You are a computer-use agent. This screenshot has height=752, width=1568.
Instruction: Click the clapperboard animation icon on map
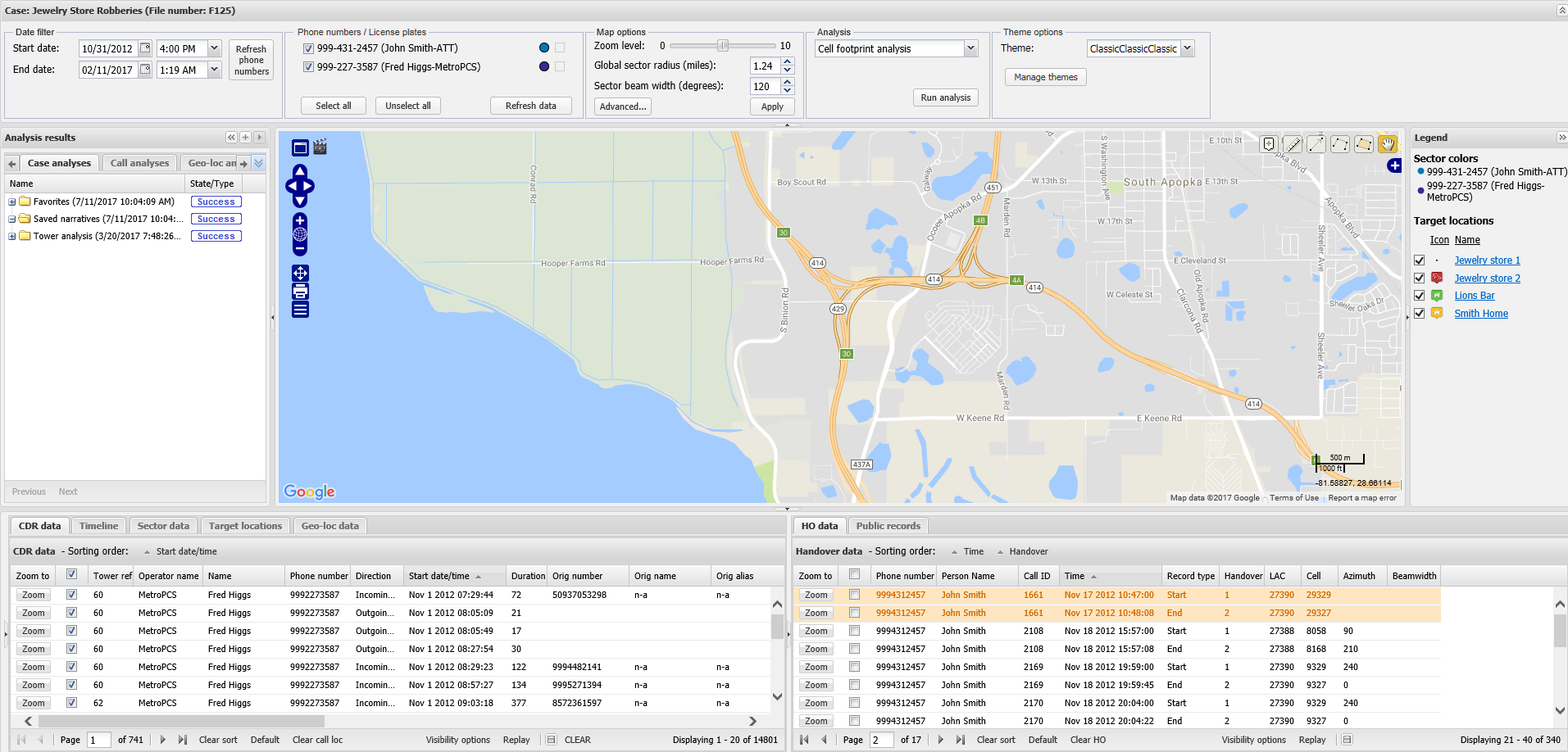click(x=320, y=147)
